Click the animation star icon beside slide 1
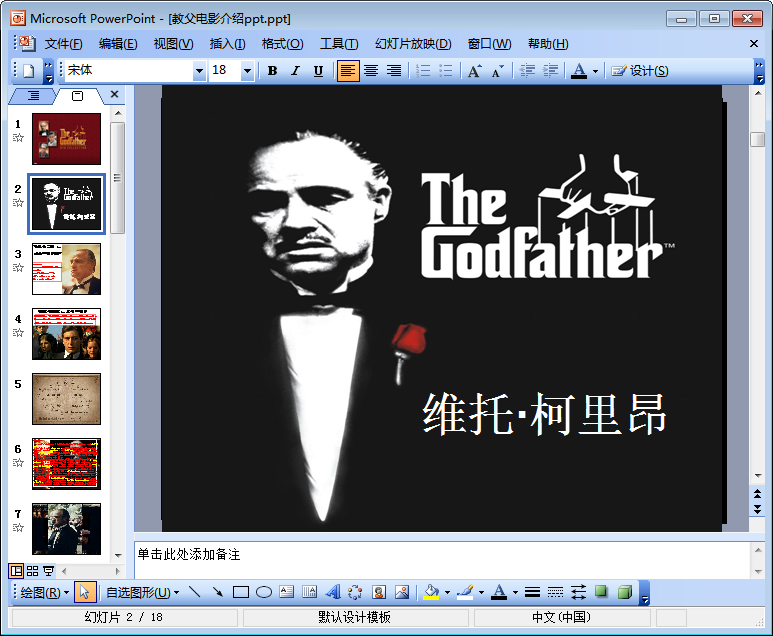 18,138
